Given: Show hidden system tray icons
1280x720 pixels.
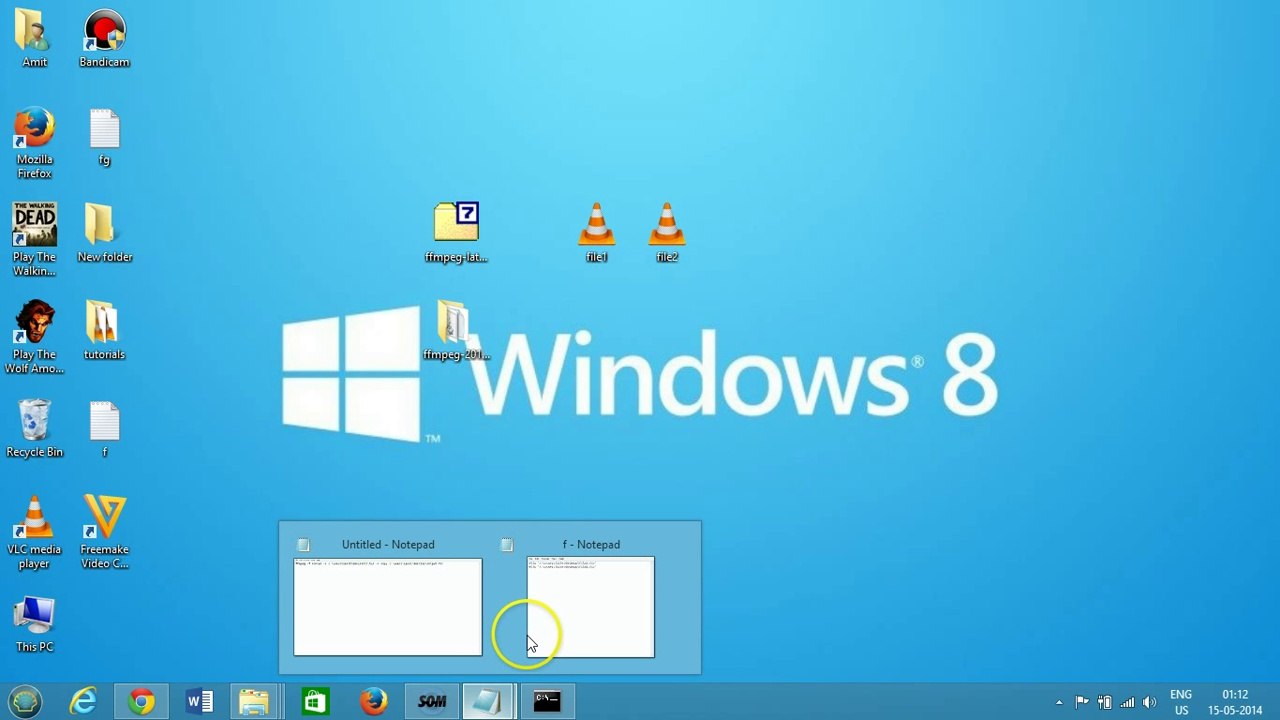Looking at the screenshot, I should click(x=1059, y=702).
